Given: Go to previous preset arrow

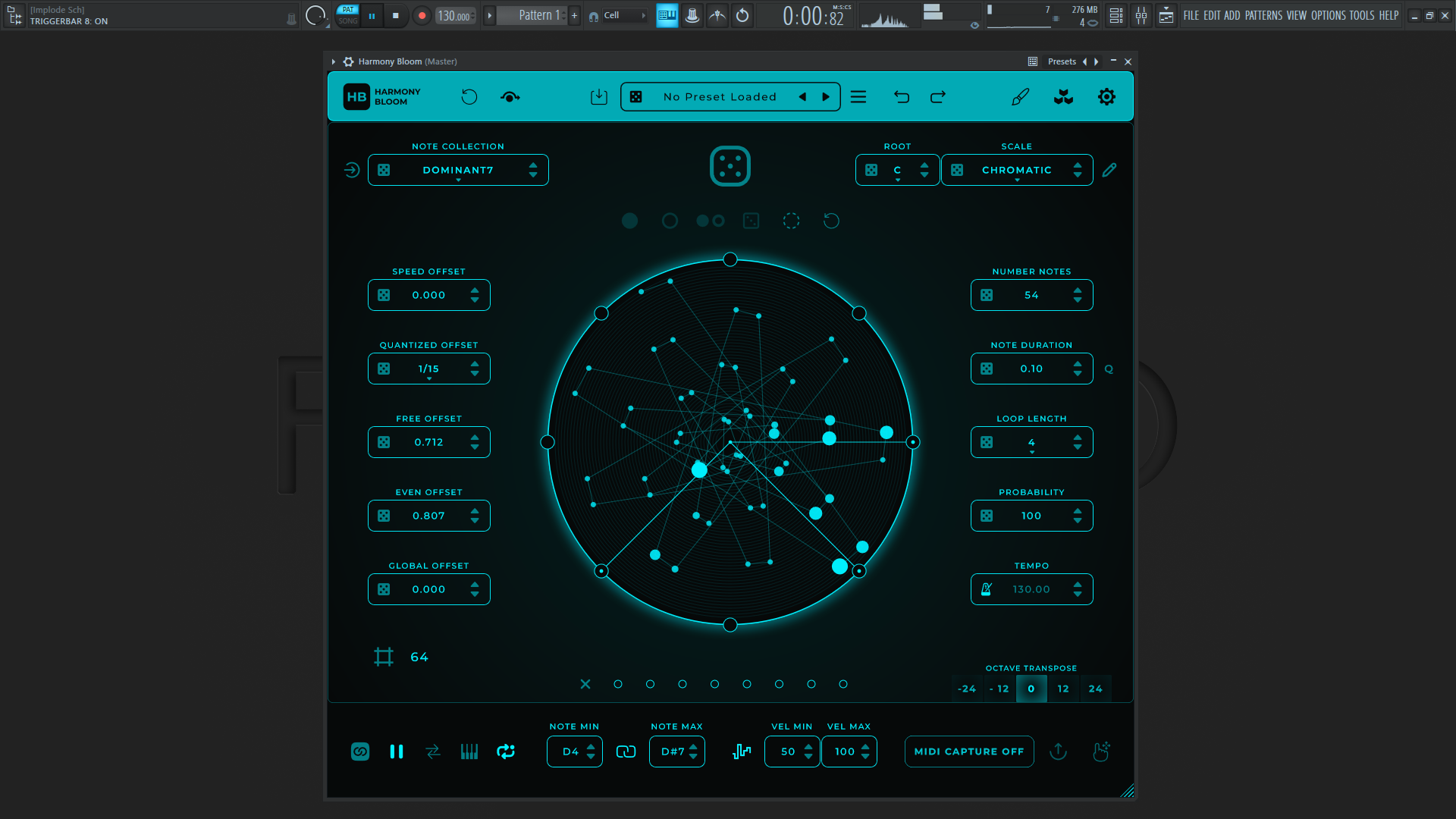Looking at the screenshot, I should 802,97.
